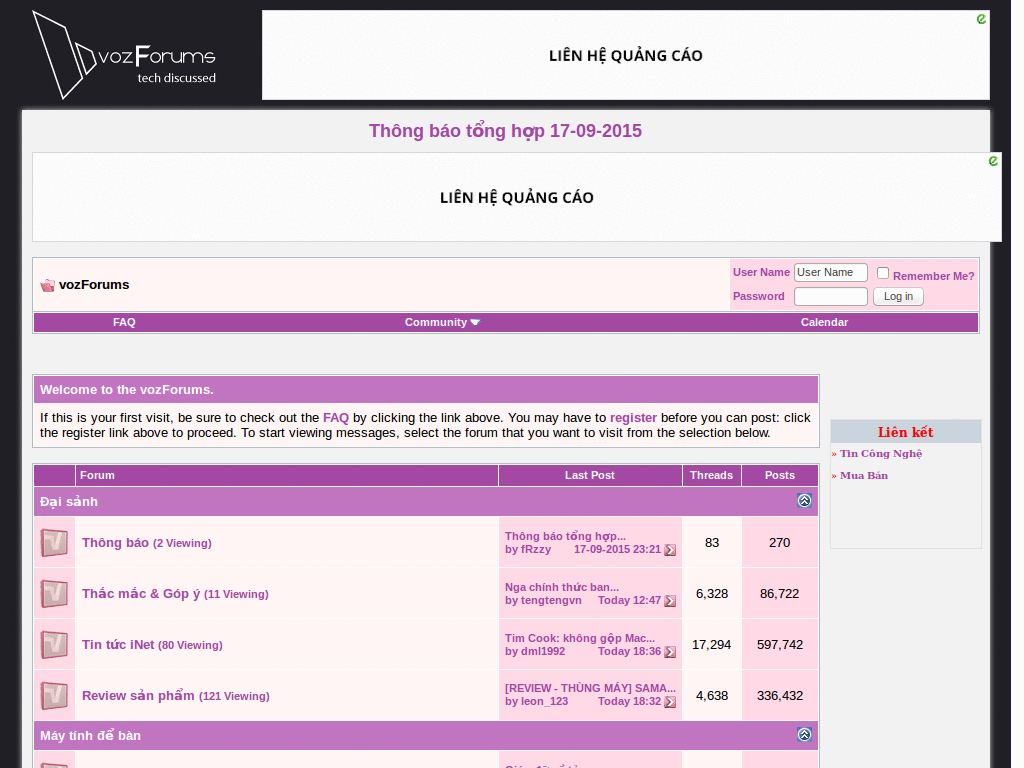This screenshot has width=1024, height=768.
Task: Collapse the Máy tính để bàn category
Action: (x=804, y=735)
